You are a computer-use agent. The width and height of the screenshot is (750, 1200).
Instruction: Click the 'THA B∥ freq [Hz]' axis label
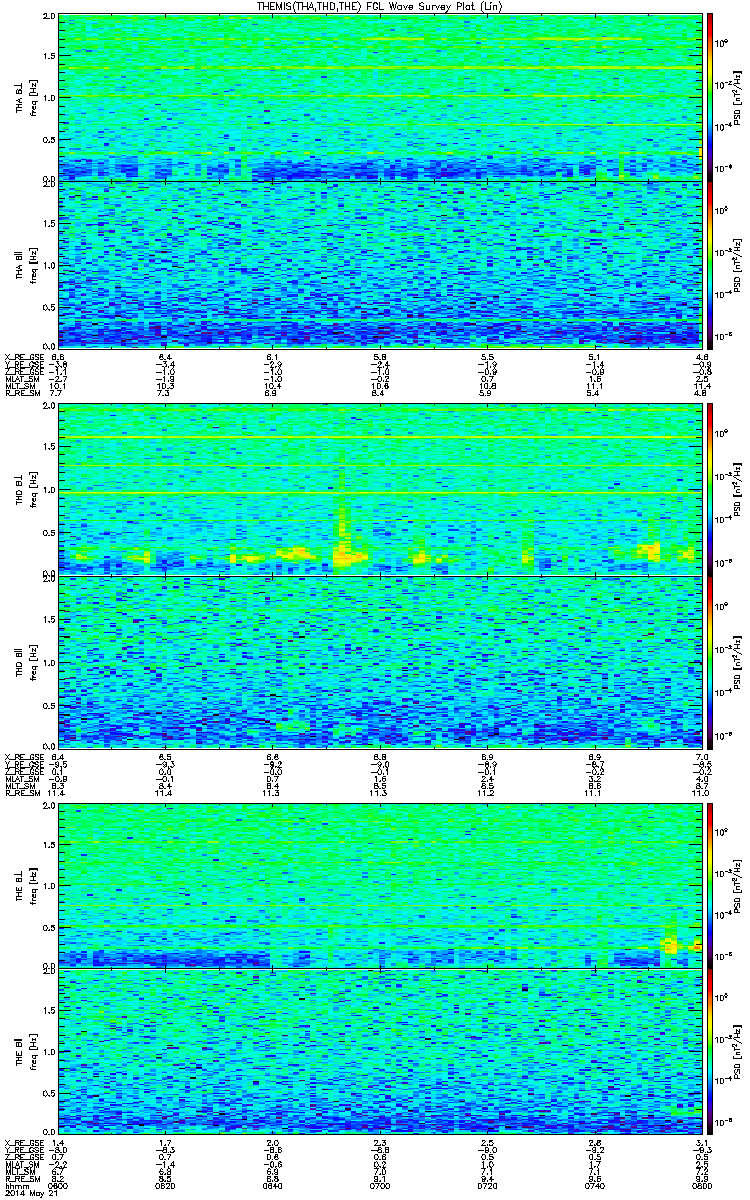(25, 264)
